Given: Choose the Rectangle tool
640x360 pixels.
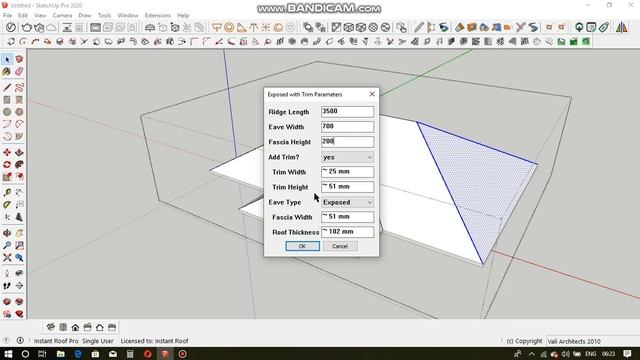Looking at the screenshot, I should coord(7,100).
